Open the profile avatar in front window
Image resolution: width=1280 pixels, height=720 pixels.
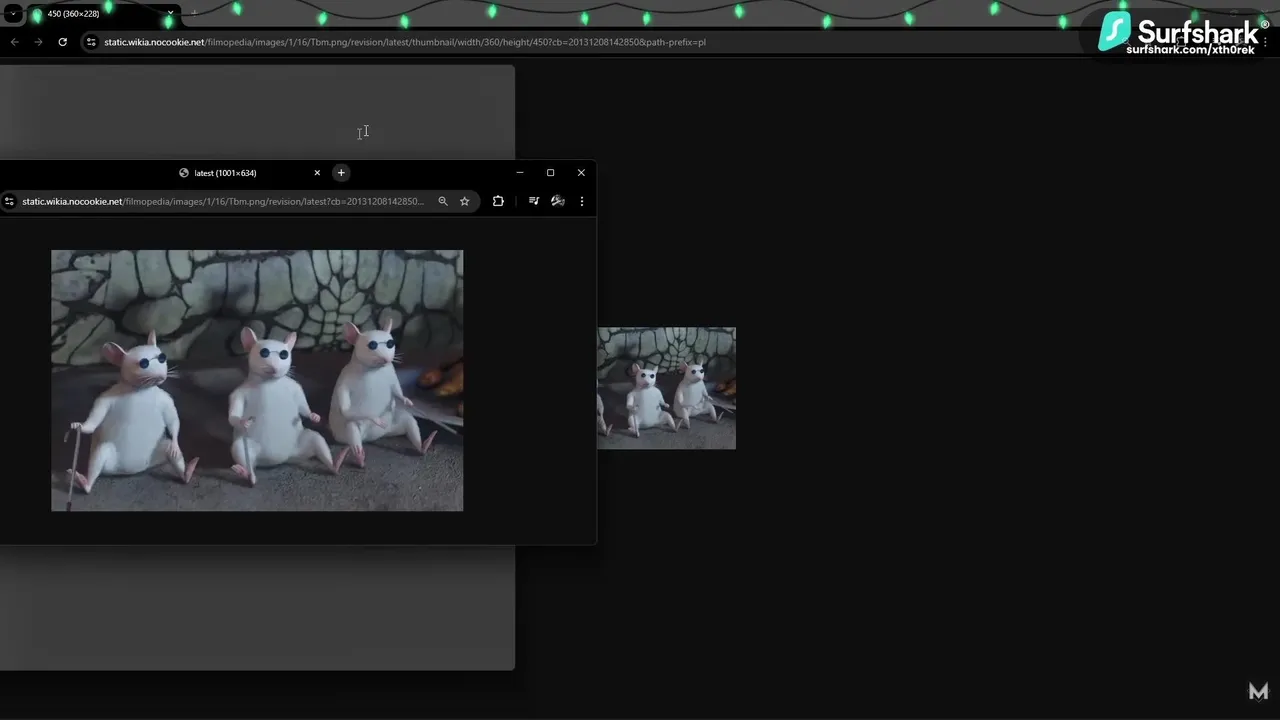coord(558,201)
